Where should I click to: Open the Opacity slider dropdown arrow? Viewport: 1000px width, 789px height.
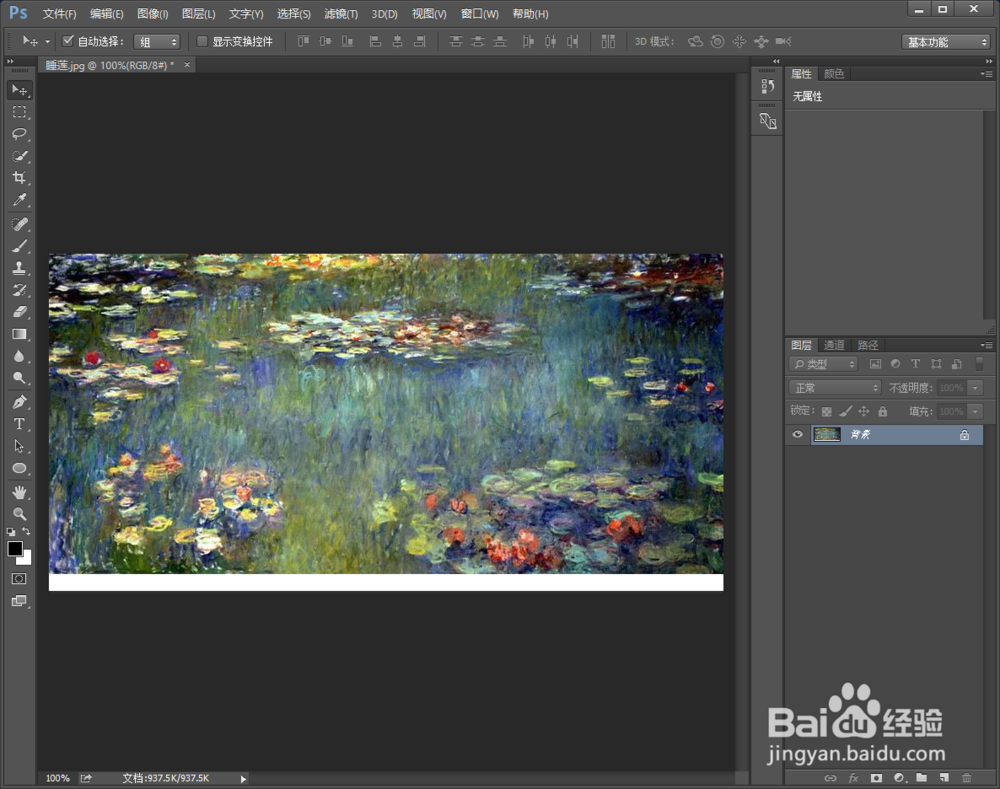(975, 387)
